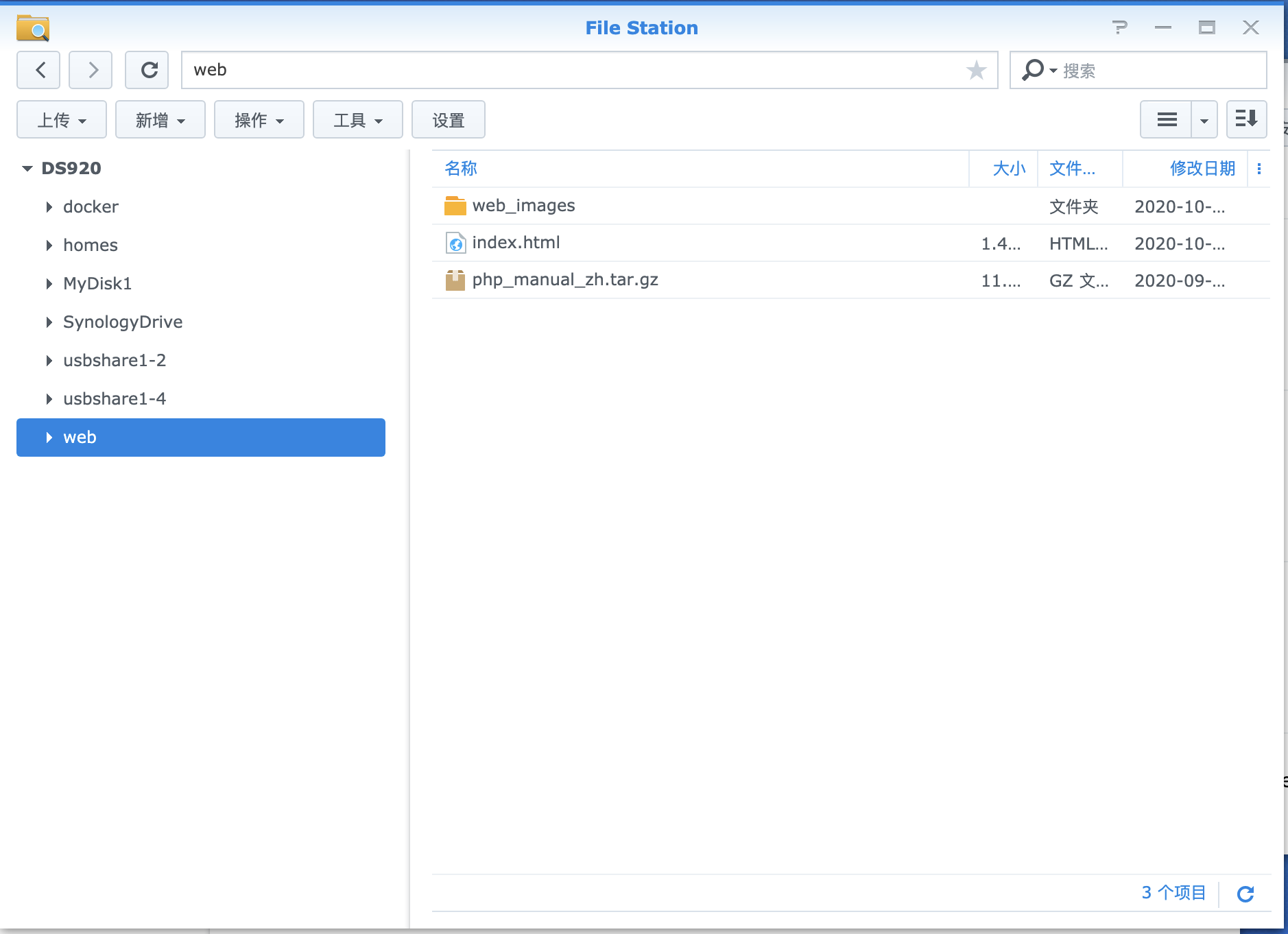This screenshot has width=1288, height=934.
Task: Expand the web folder node
Action: point(49,437)
